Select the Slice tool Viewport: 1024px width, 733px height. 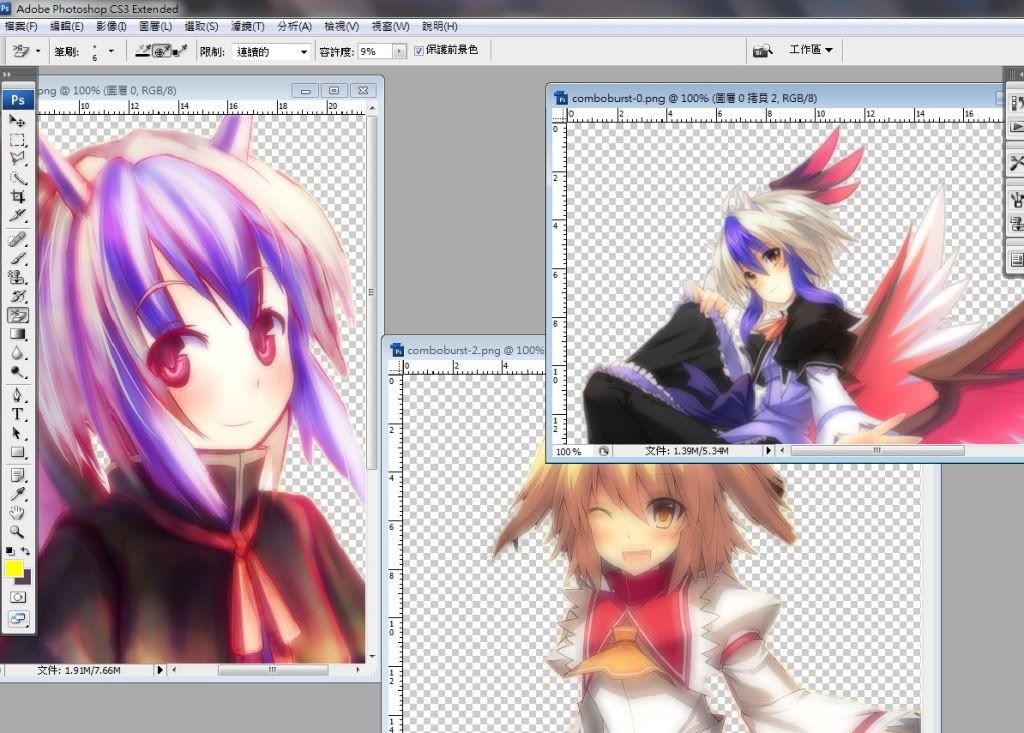pyautogui.click(x=17, y=215)
